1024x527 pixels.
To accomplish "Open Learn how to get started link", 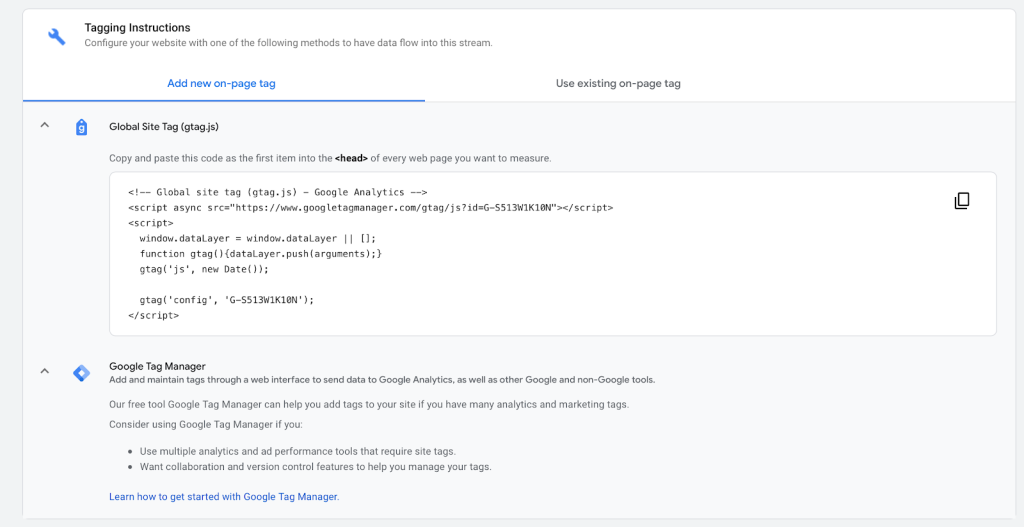I will (x=224, y=497).
